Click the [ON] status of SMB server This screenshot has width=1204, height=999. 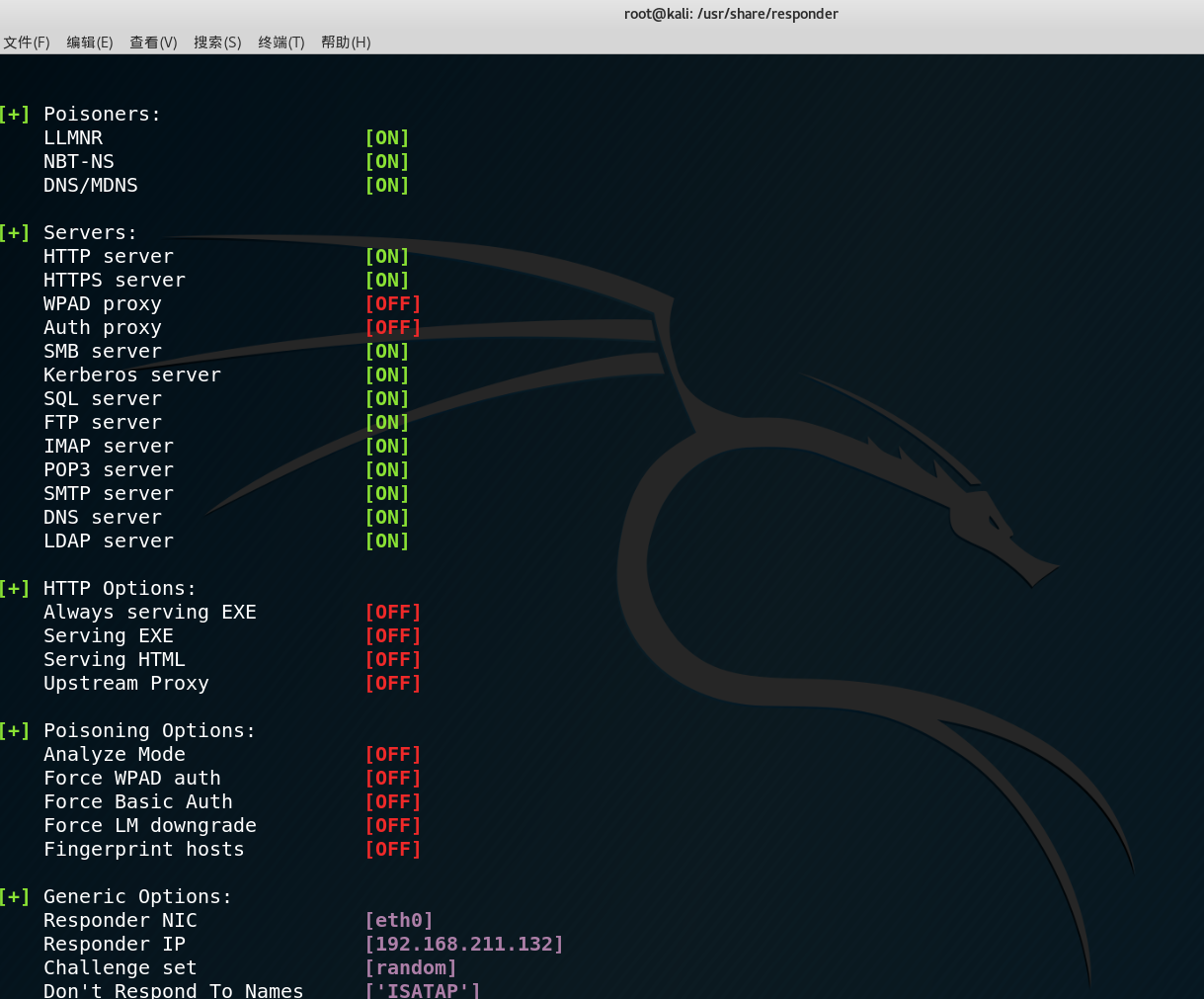[x=387, y=352]
